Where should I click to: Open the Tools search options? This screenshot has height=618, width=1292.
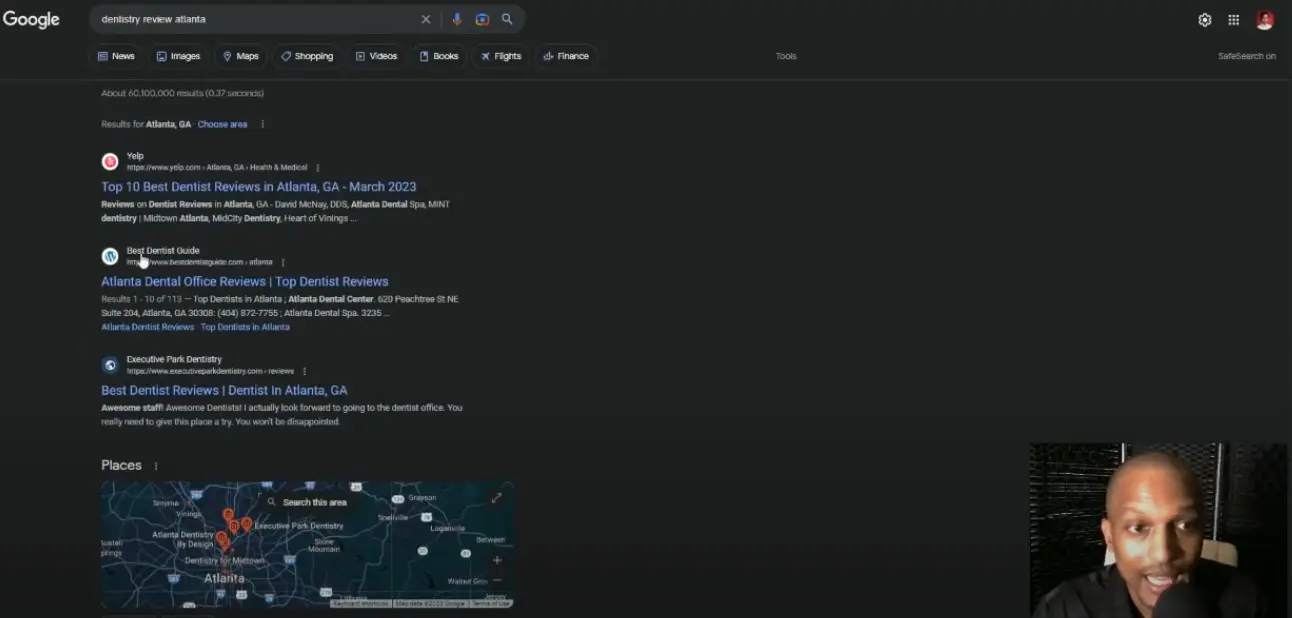786,56
